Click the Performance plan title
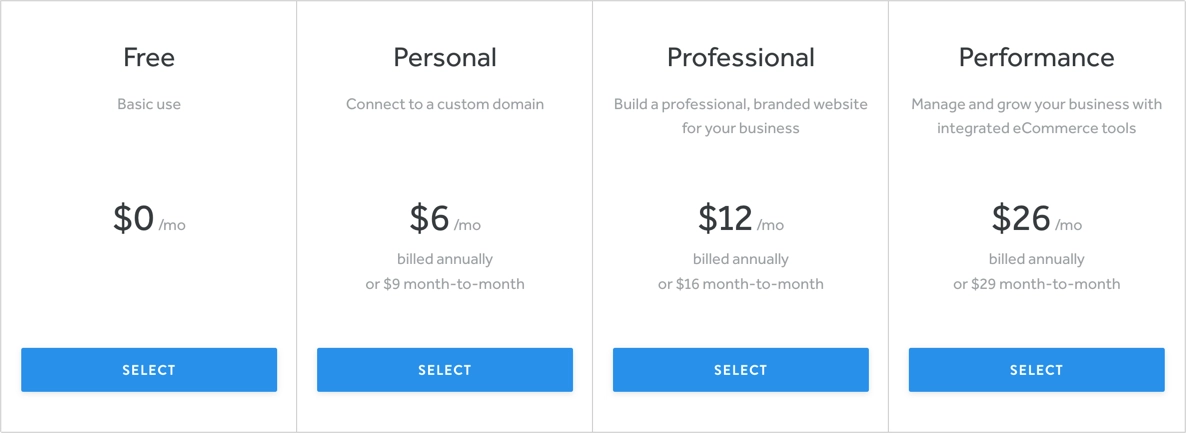The width and height of the screenshot is (1186, 433). coord(1036,58)
